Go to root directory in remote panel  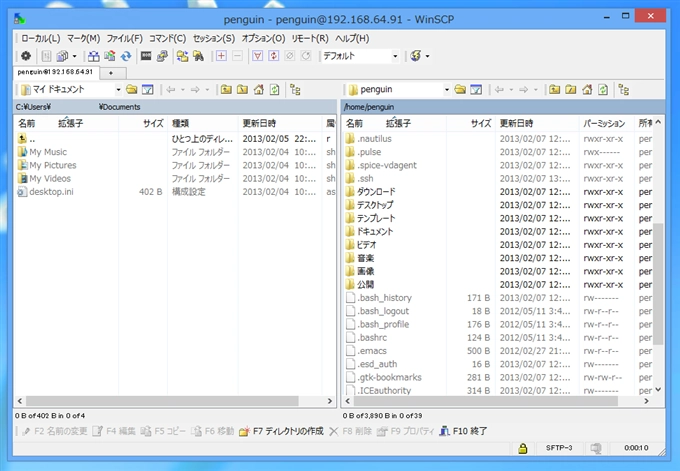[571, 90]
